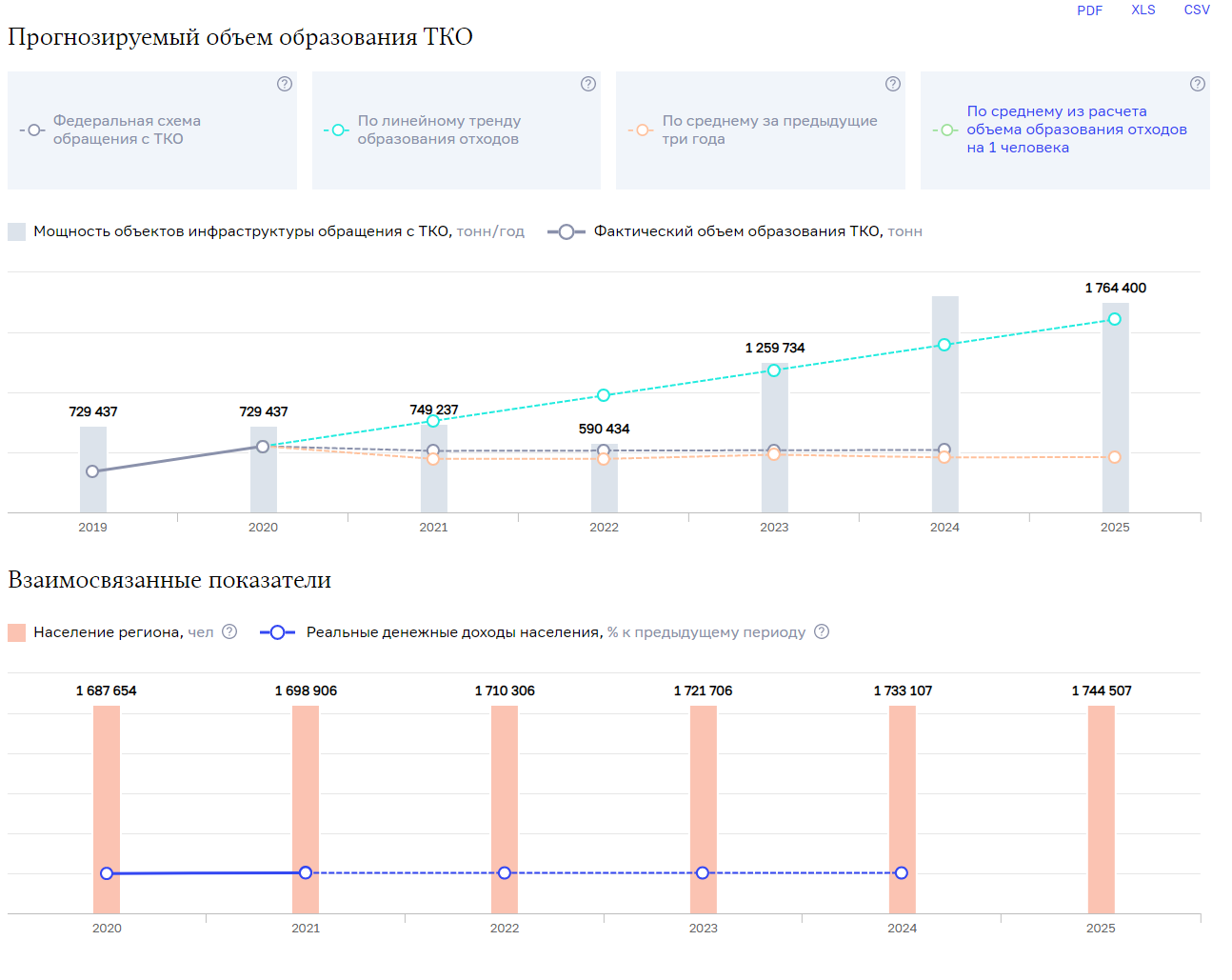Viewport: 1232px width, 980px height.
Task: Click 2023 real income data point
Action: (703, 872)
